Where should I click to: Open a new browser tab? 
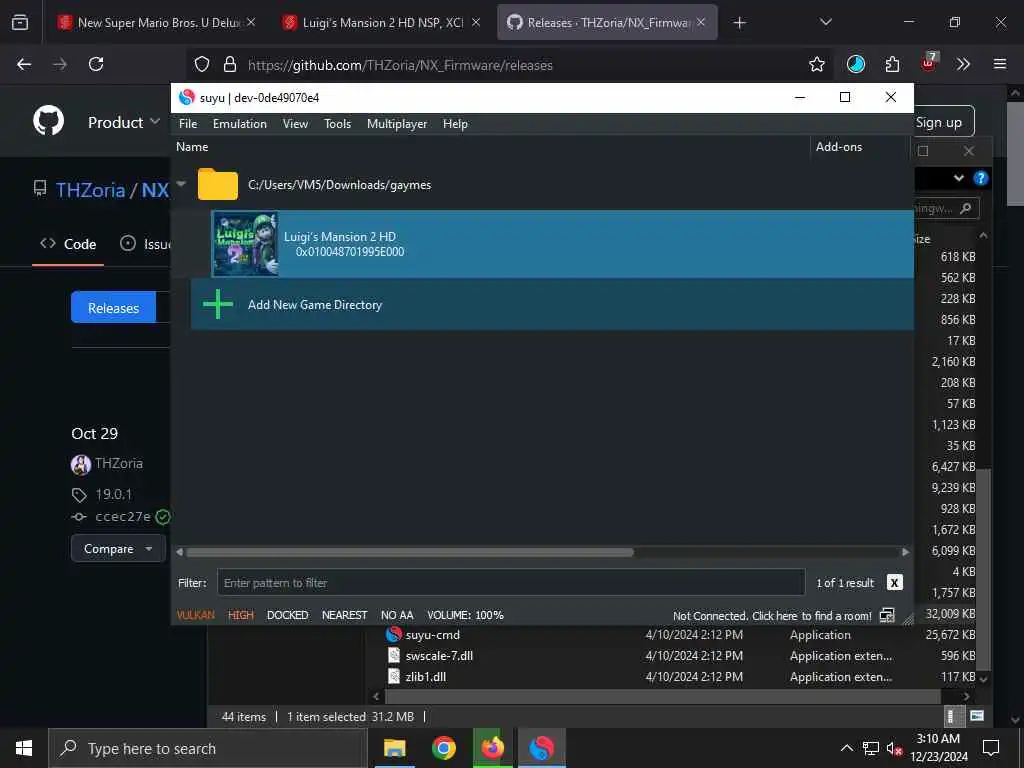[739, 23]
